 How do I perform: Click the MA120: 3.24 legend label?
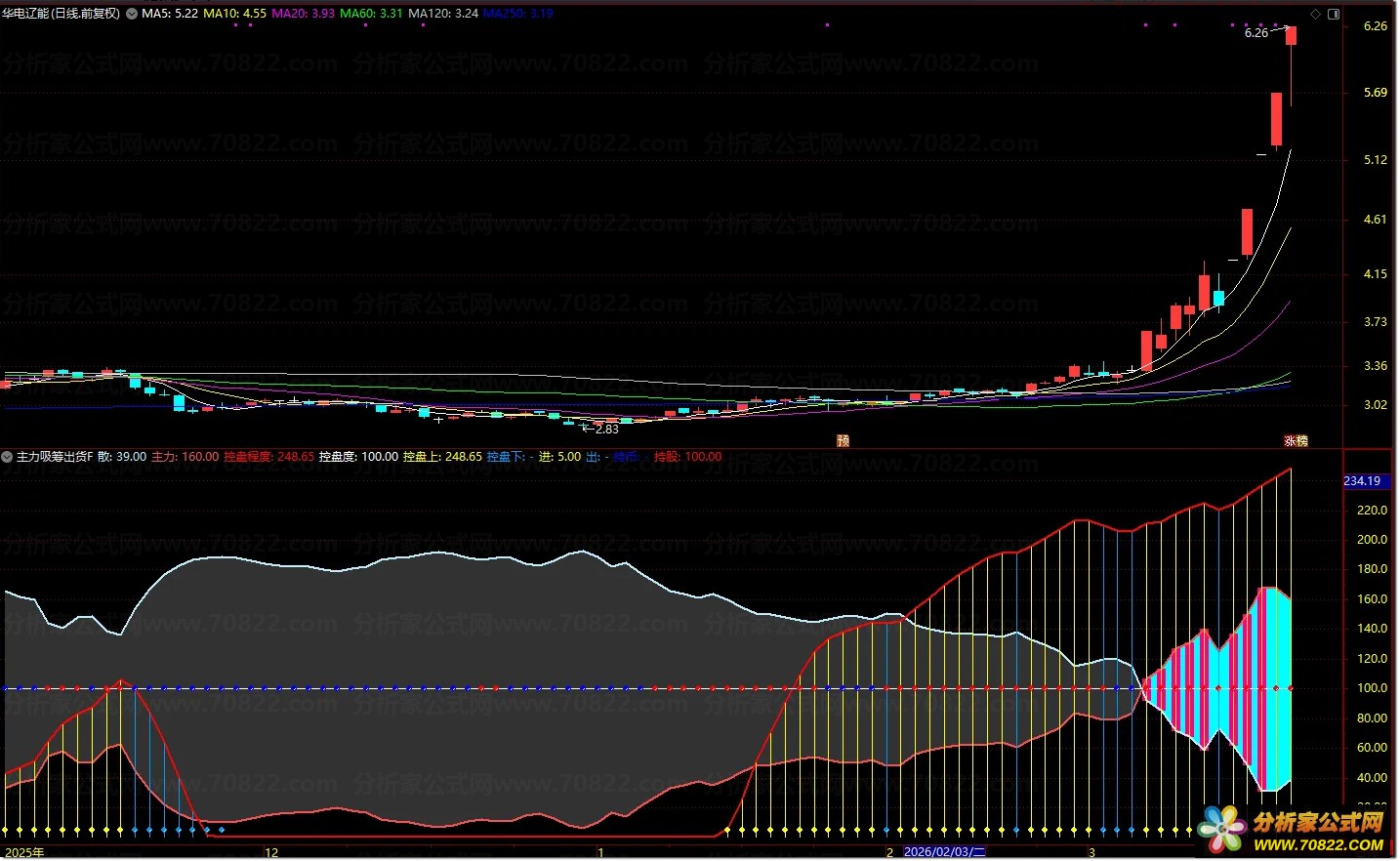pos(443,14)
